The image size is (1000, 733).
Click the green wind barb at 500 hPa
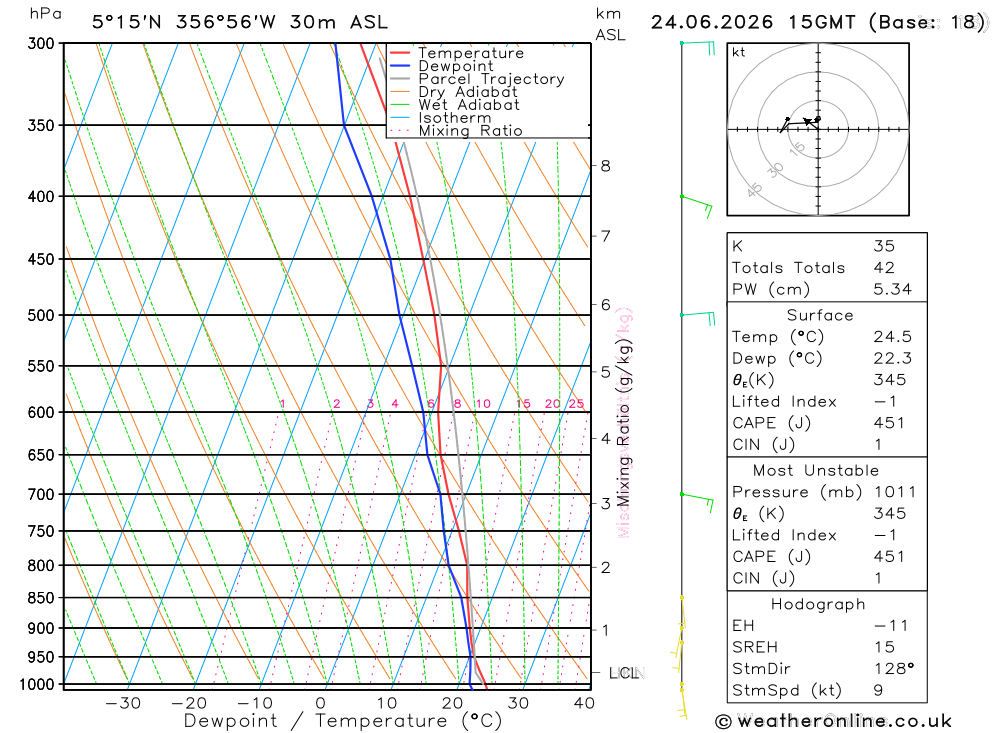(x=698, y=318)
